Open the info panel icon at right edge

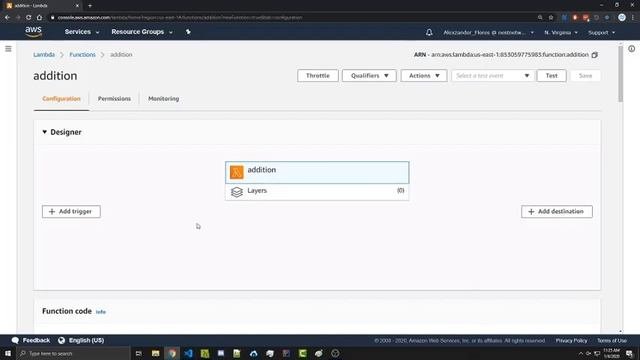[x=631, y=49]
